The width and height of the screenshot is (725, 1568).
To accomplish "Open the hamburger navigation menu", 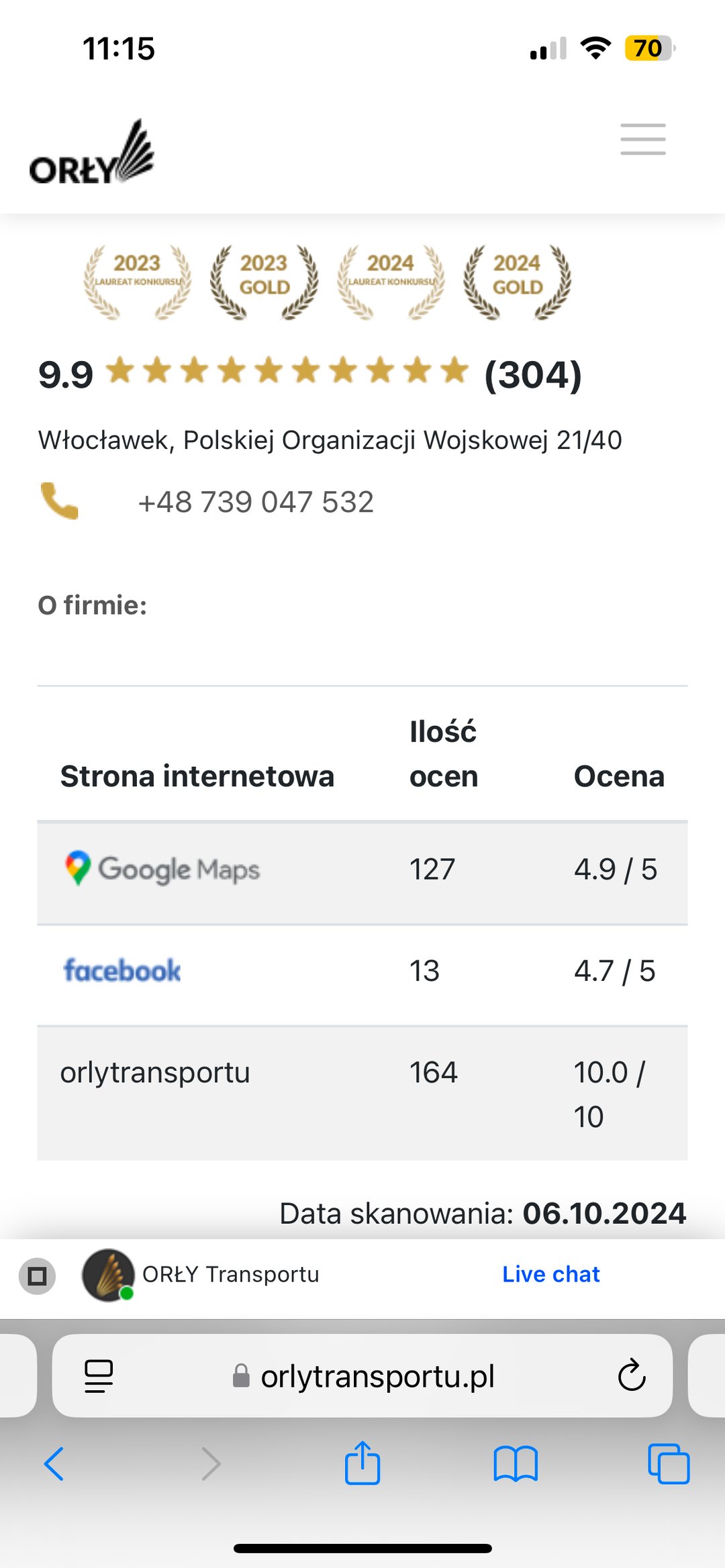I will [x=642, y=140].
